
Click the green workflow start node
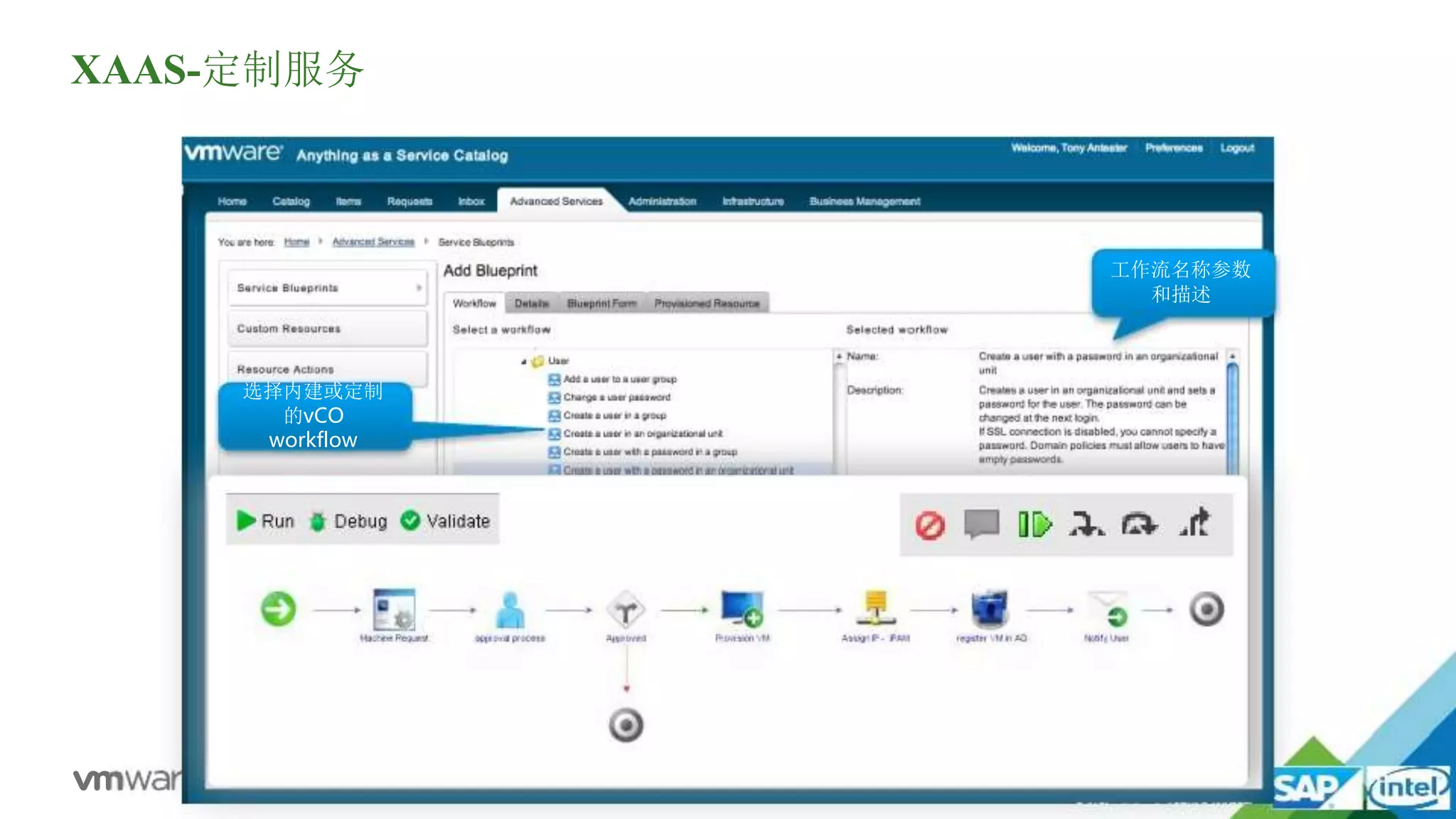tap(278, 609)
